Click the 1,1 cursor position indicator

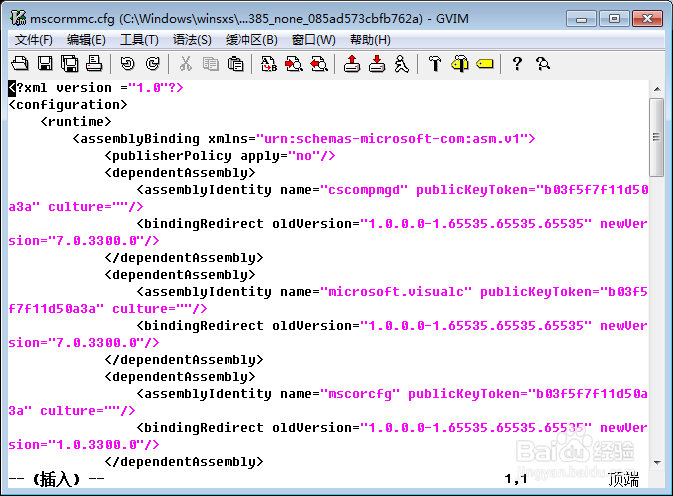(515, 479)
